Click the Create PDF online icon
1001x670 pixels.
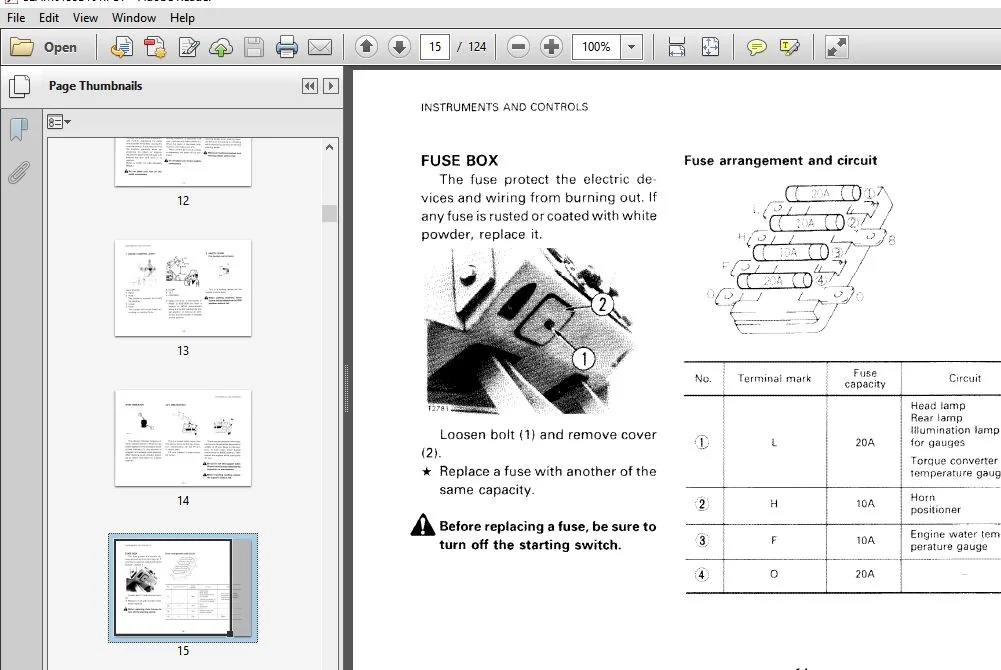121,47
